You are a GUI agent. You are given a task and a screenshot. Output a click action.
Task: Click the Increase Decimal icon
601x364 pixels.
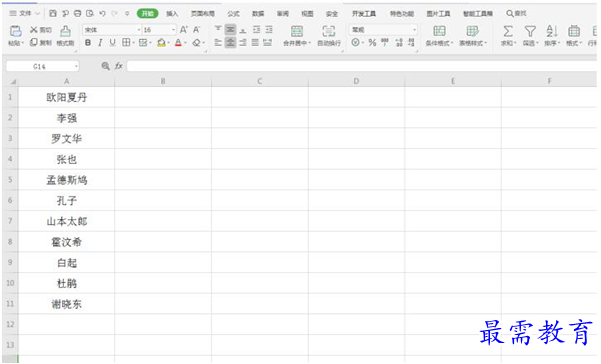(399, 43)
